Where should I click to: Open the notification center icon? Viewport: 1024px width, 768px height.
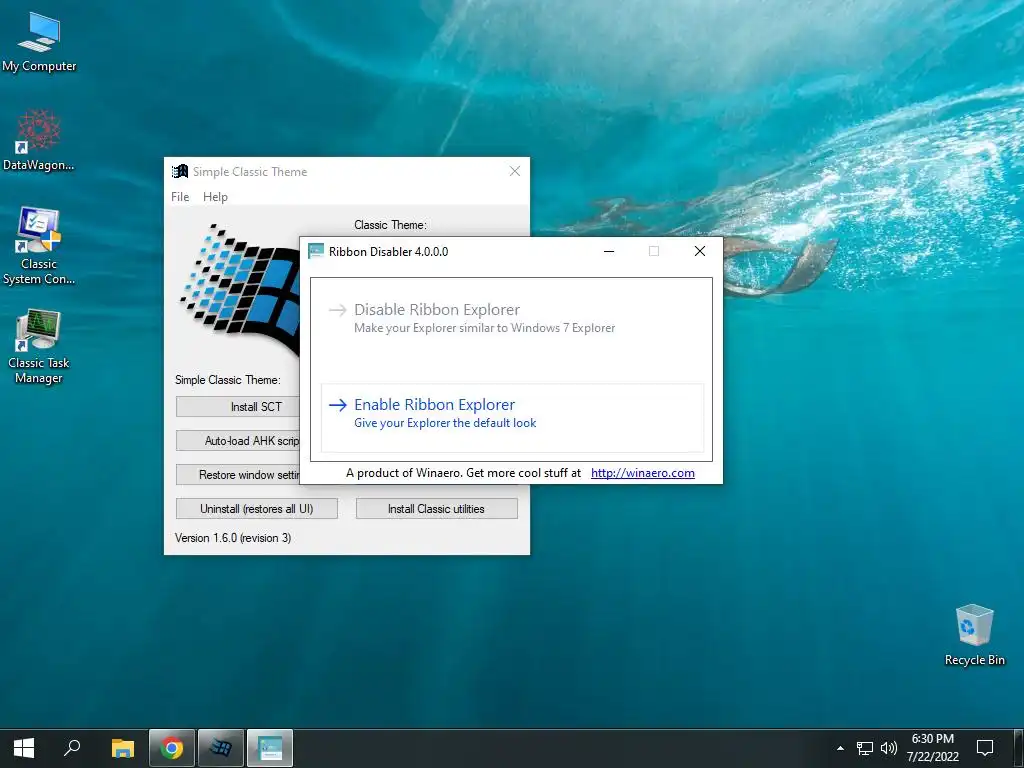(985, 748)
